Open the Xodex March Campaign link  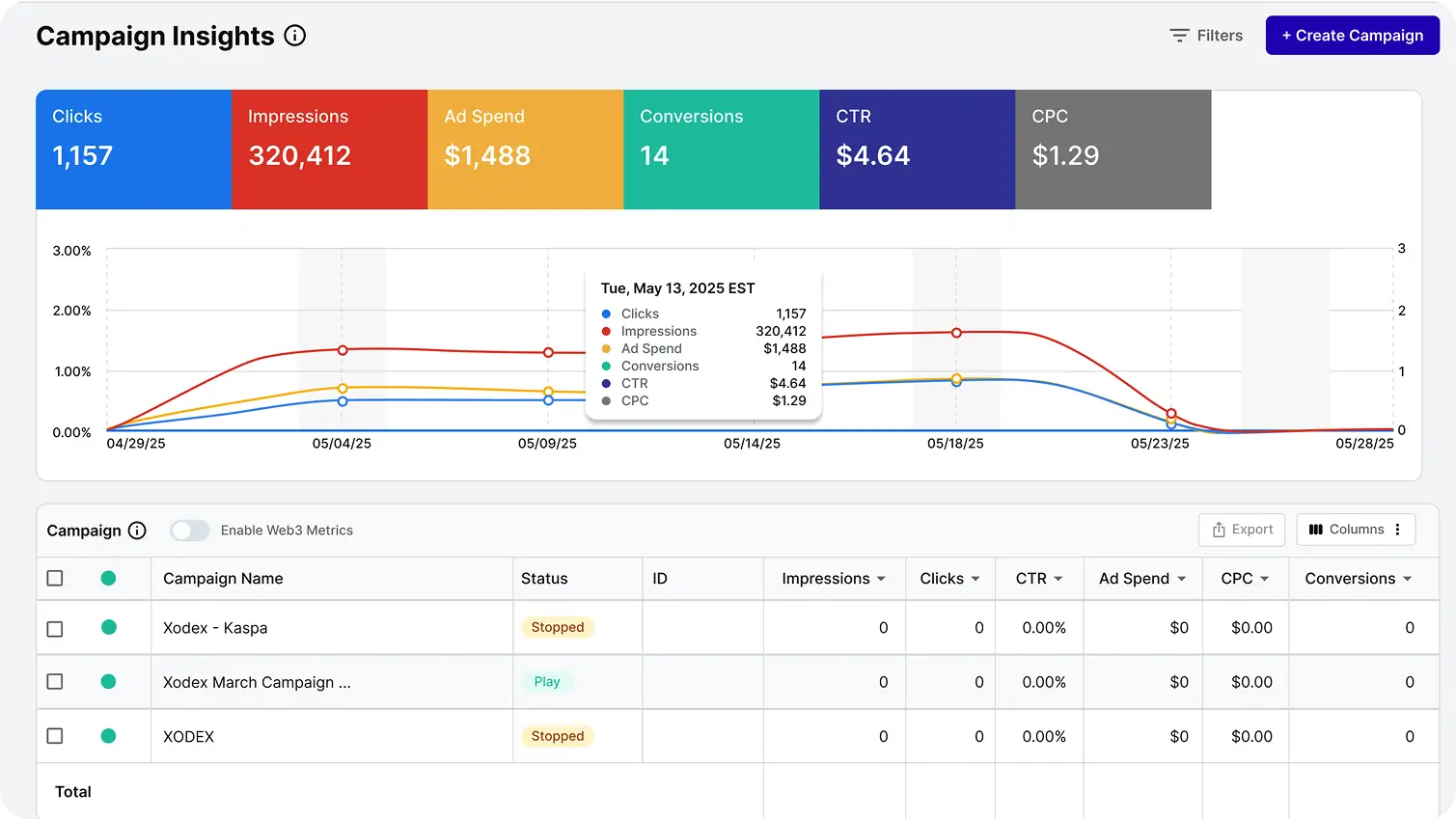tap(257, 682)
